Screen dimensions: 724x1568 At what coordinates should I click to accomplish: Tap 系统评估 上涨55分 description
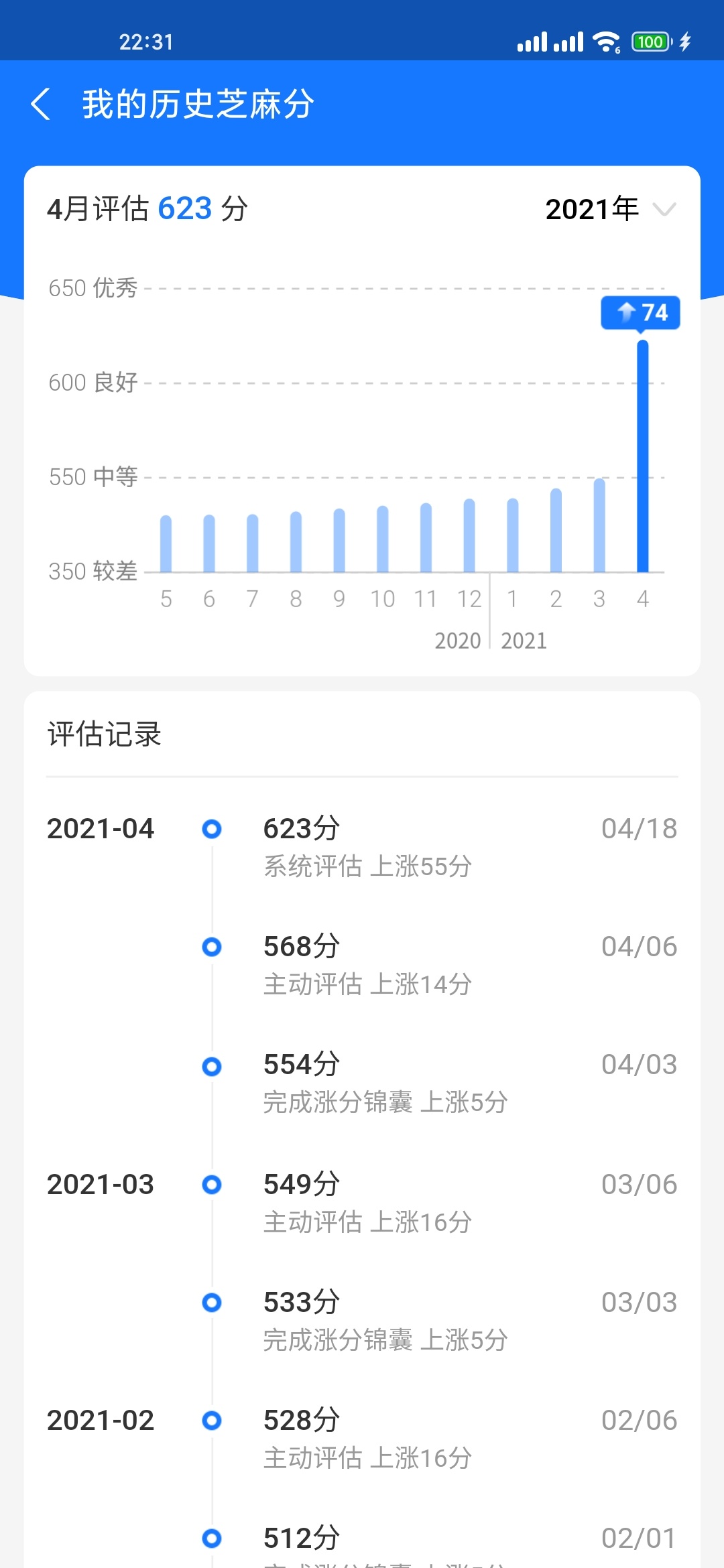coord(368,866)
